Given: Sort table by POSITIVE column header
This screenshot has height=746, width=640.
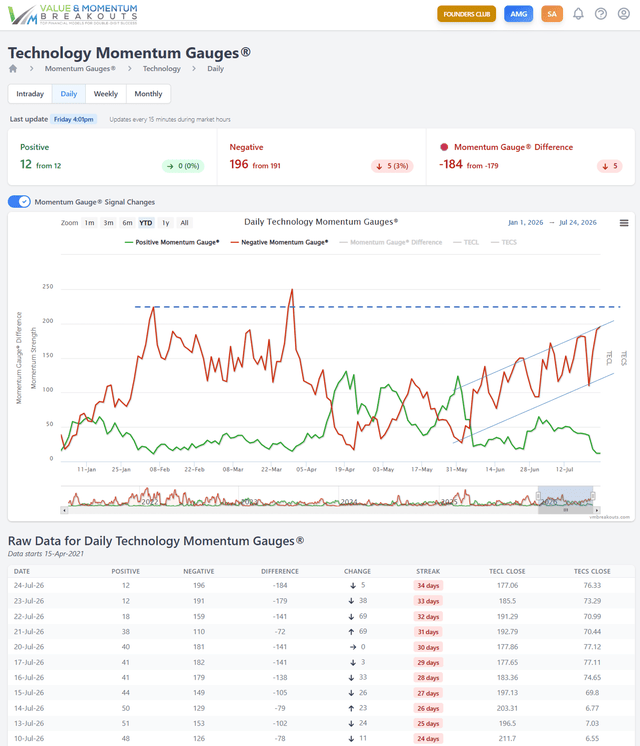Looking at the screenshot, I should (126, 571).
